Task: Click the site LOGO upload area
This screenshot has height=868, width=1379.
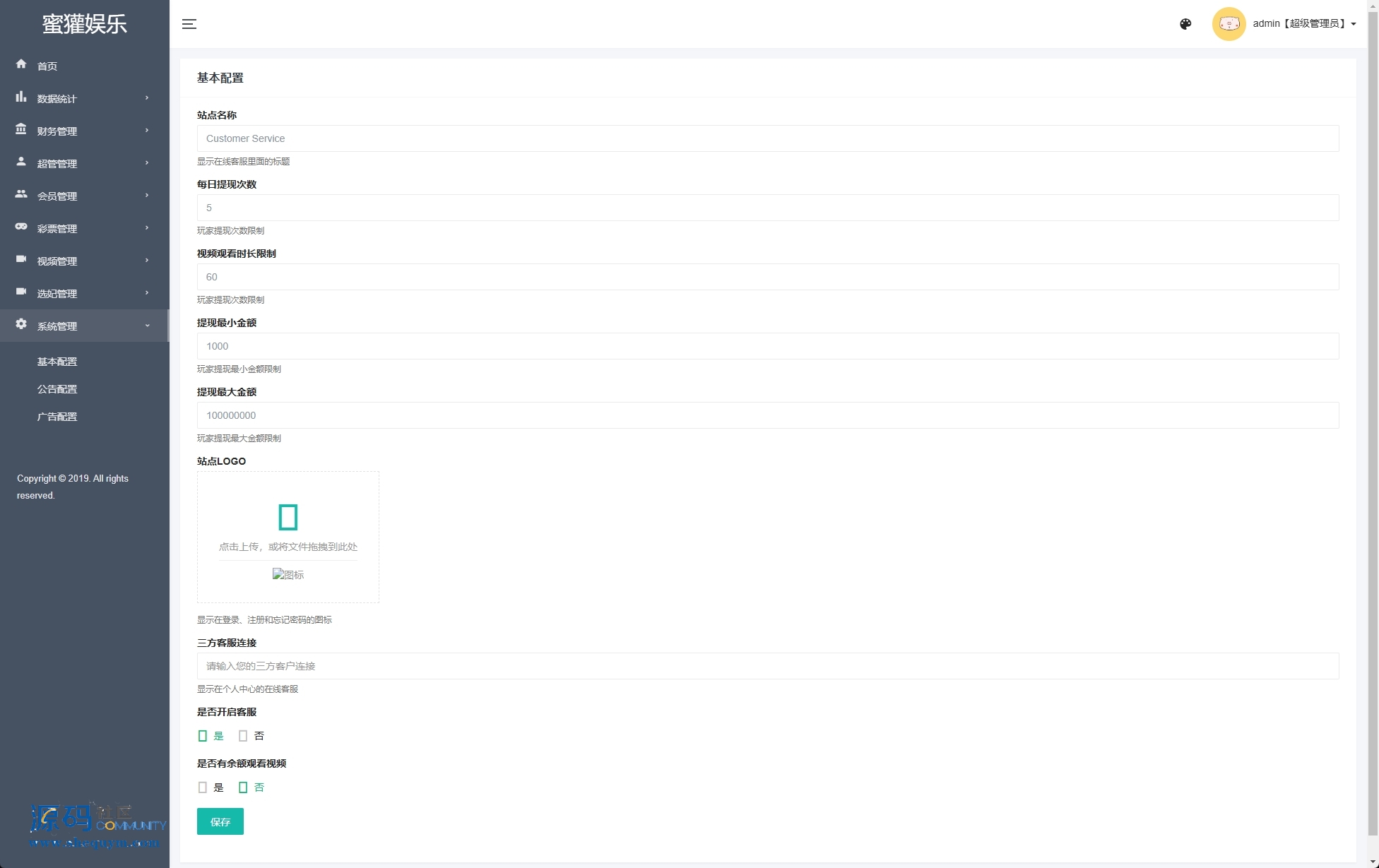Action: point(288,527)
